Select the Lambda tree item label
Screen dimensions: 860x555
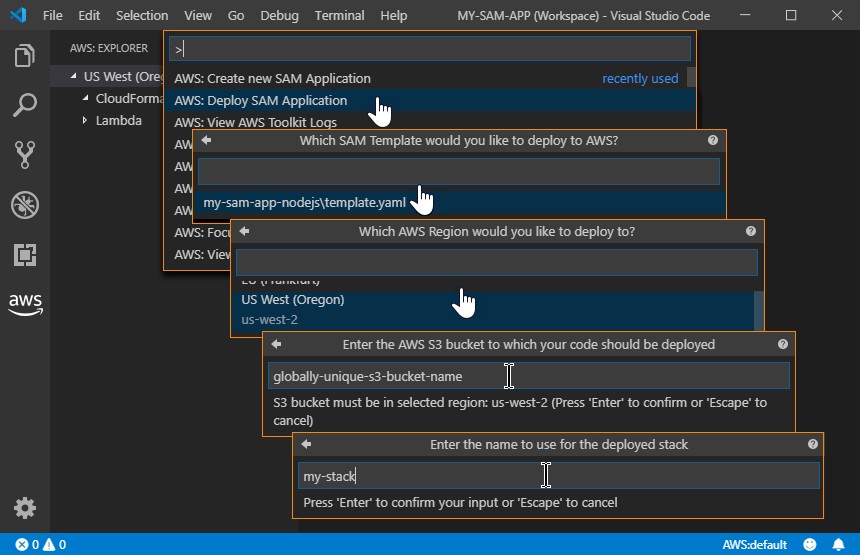click(x=118, y=120)
